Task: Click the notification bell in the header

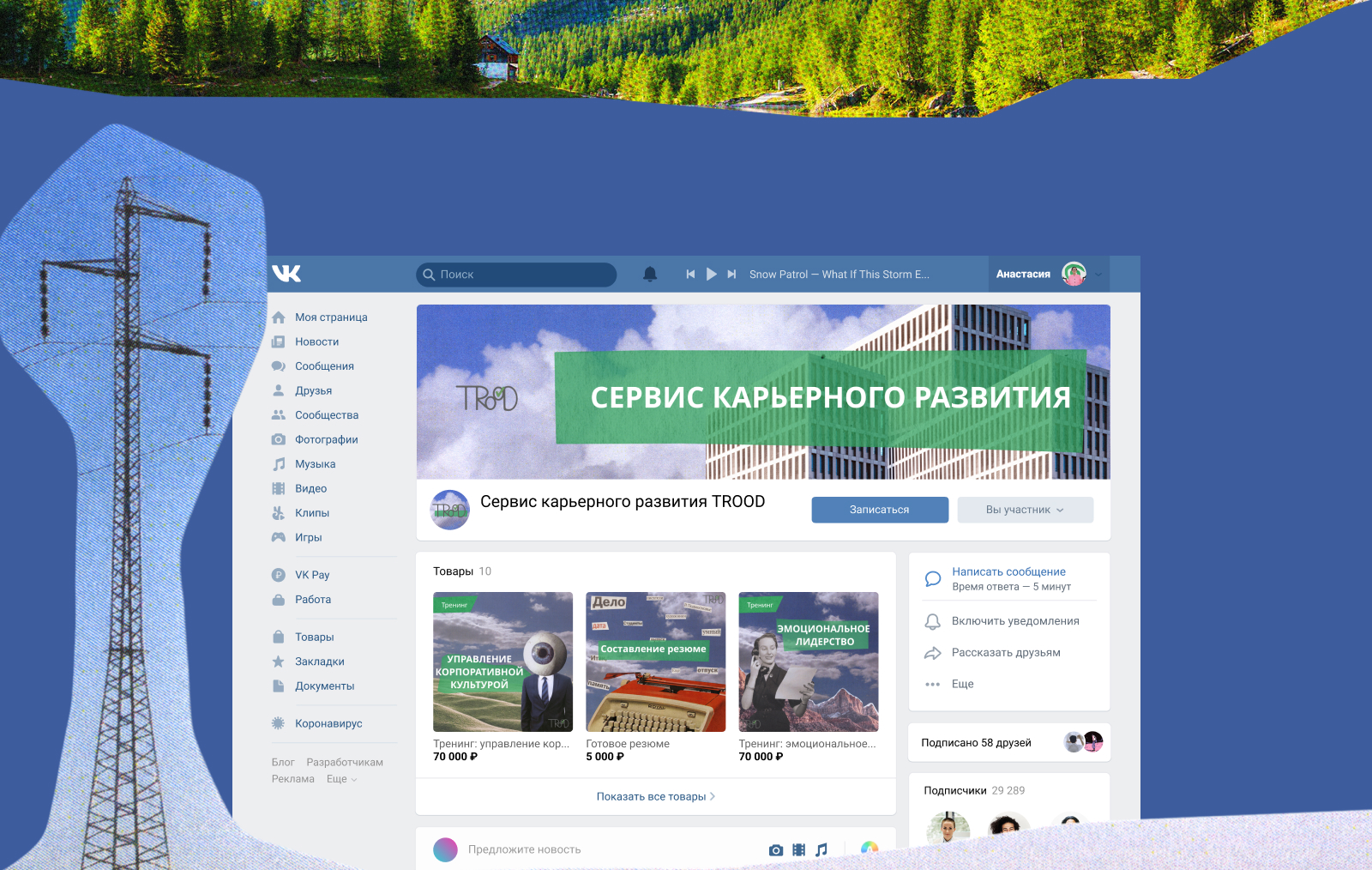Action: click(x=649, y=274)
